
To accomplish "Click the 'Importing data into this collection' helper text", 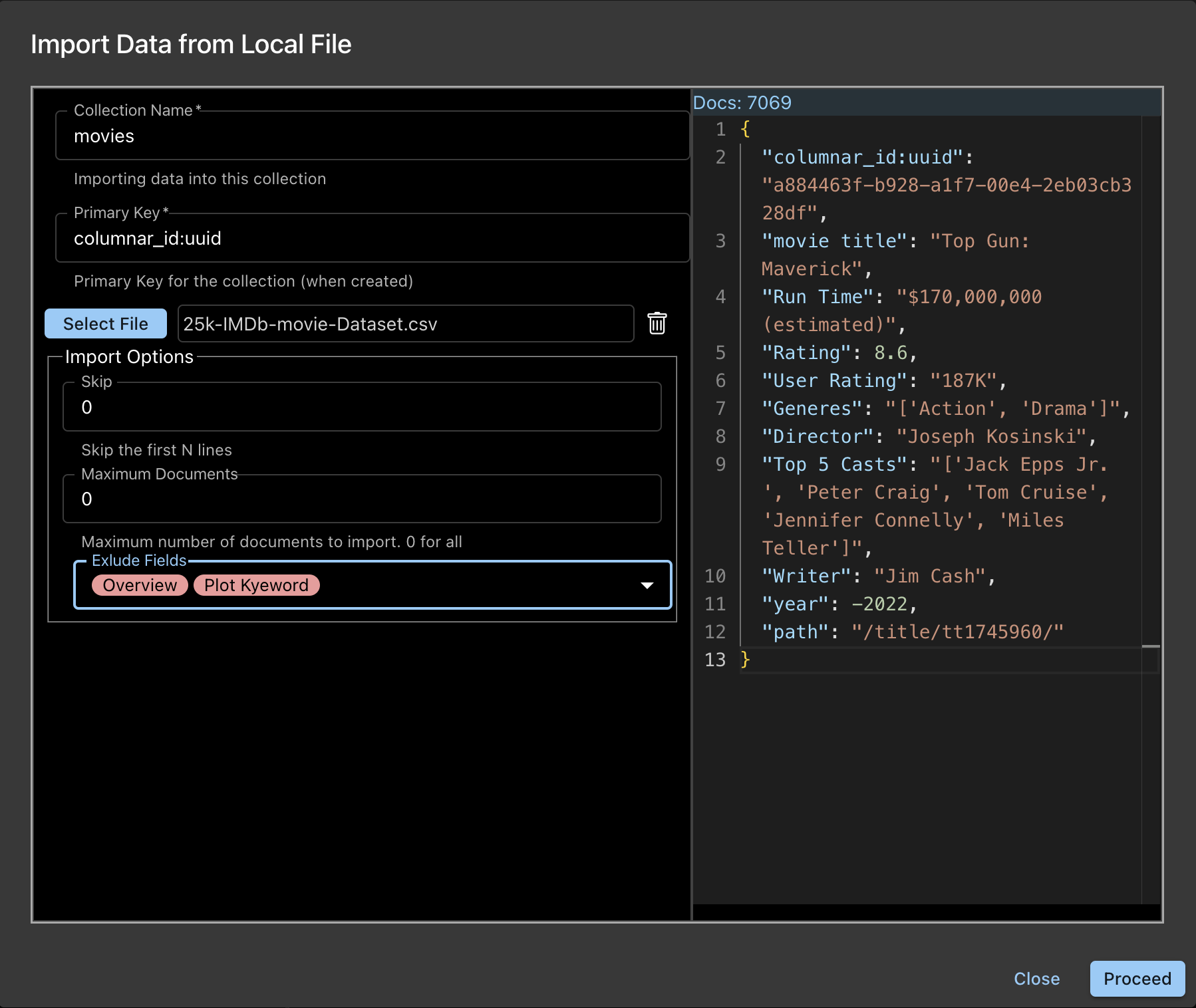I will [200, 179].
